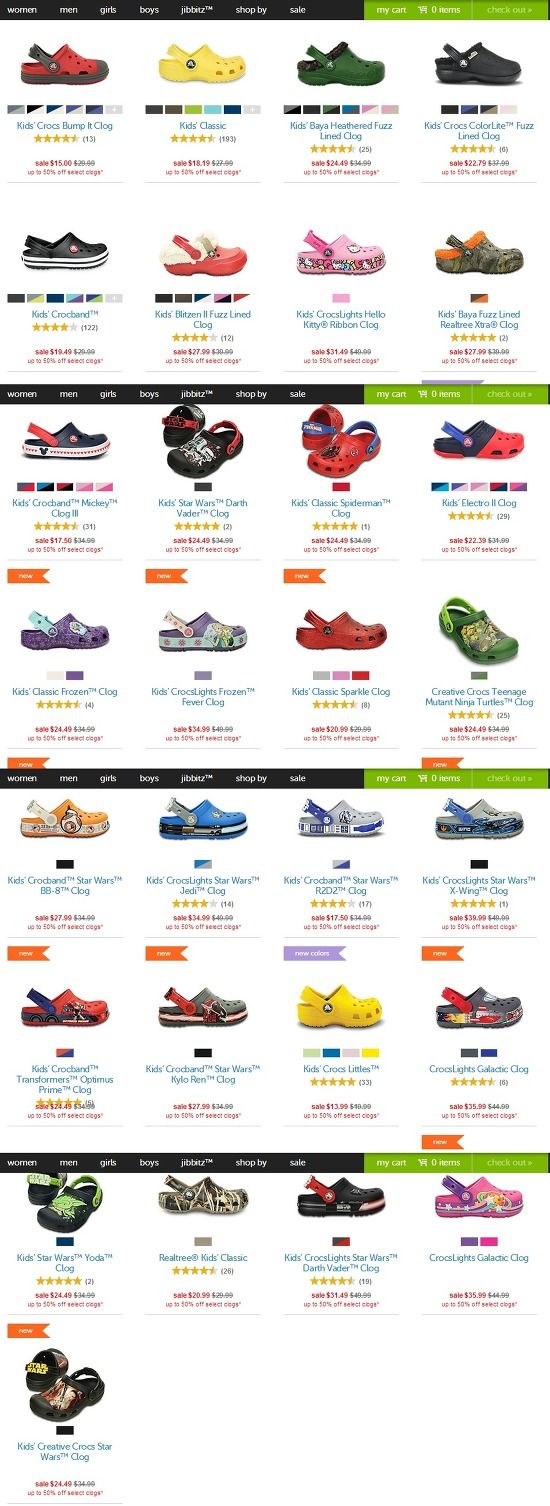Open the Kids' Creative Crocs Star Wars Clog link
Image resolution: width=550 pixels, height=1506 pixels.
click(65, 1452)
